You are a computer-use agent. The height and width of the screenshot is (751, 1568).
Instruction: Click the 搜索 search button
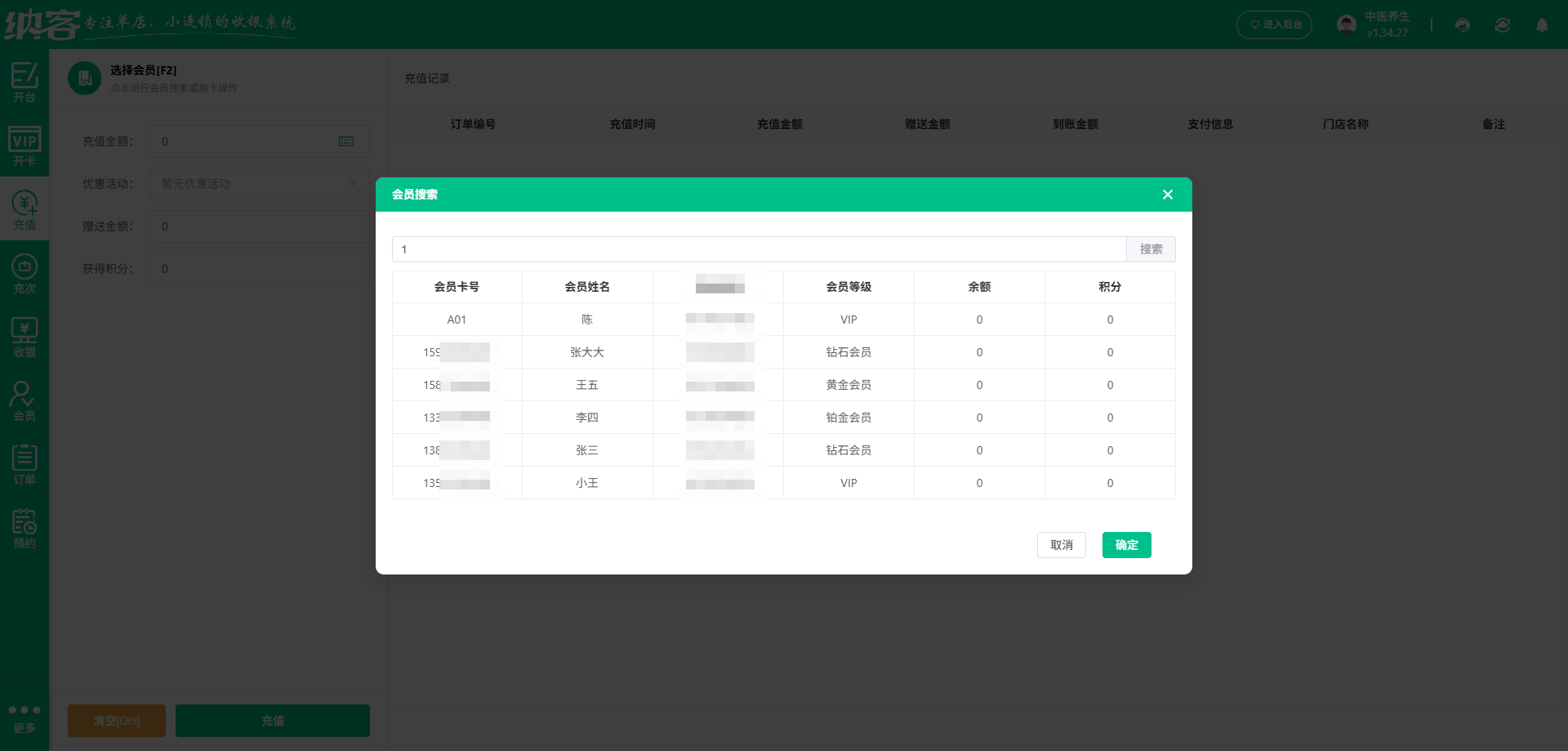coord(1151,249)
